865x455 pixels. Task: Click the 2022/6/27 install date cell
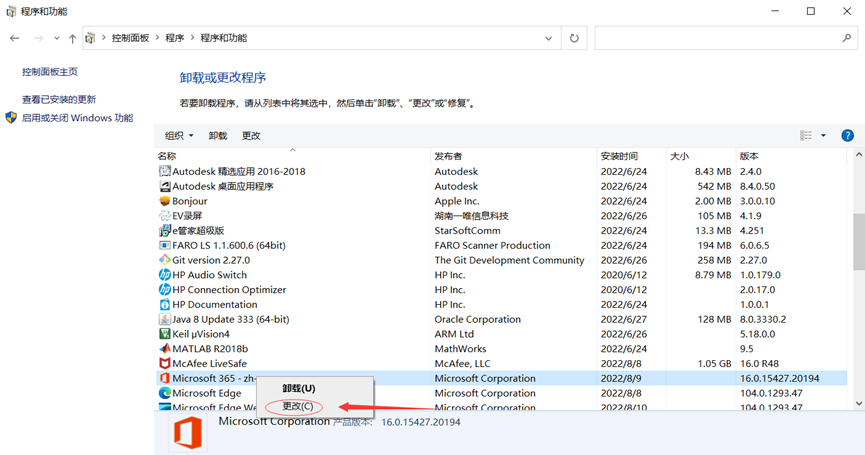624,319
